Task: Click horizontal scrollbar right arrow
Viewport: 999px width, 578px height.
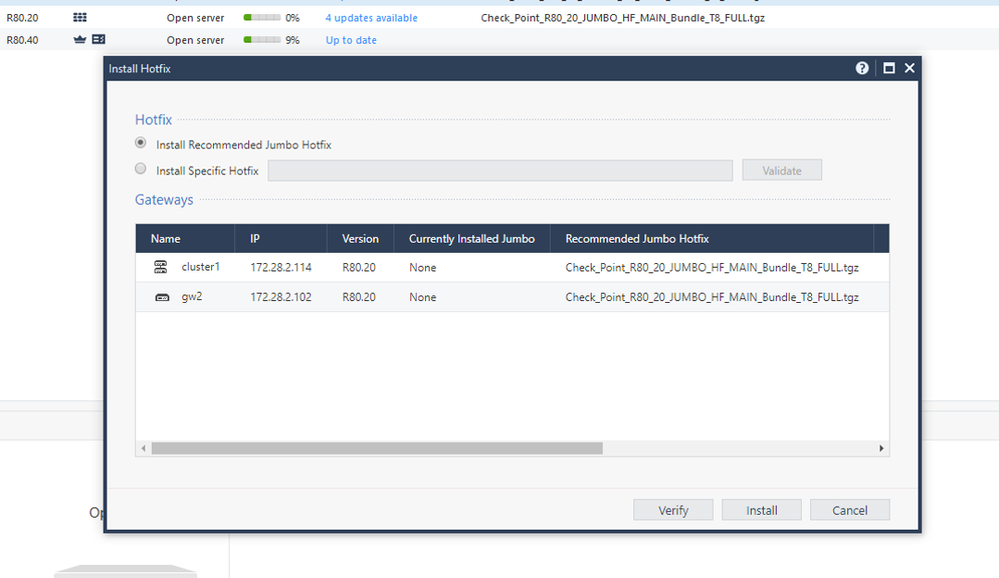Action: coord(882,449)
